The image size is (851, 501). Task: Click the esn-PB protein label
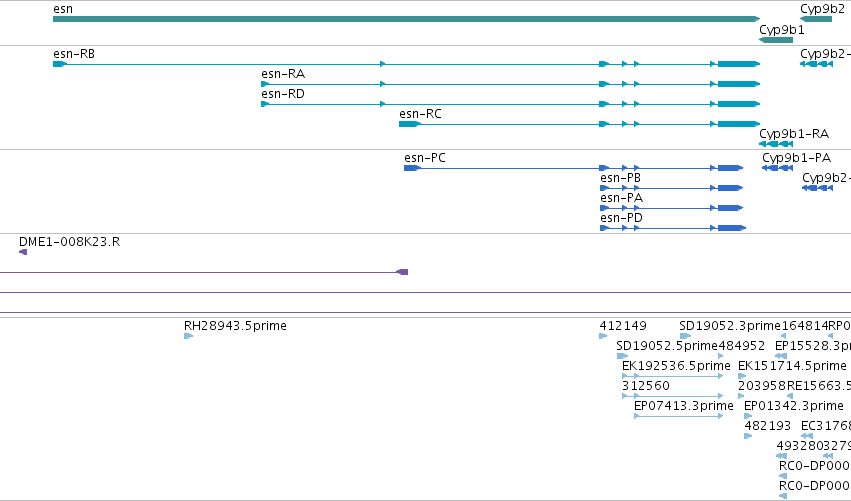[x=620, y=178]
